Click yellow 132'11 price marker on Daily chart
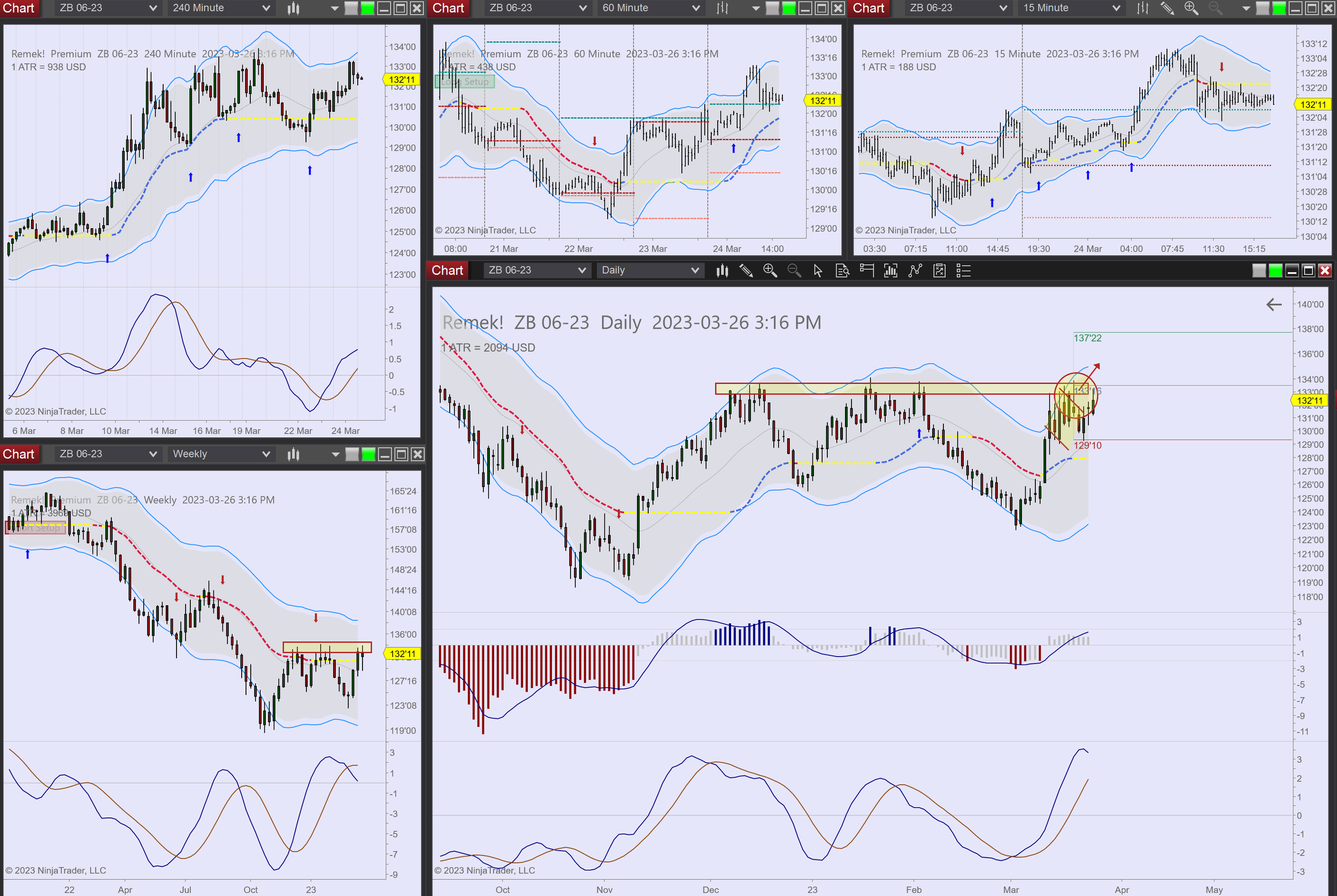This screenshot has width=1337, height=896. pos(1309,400)
